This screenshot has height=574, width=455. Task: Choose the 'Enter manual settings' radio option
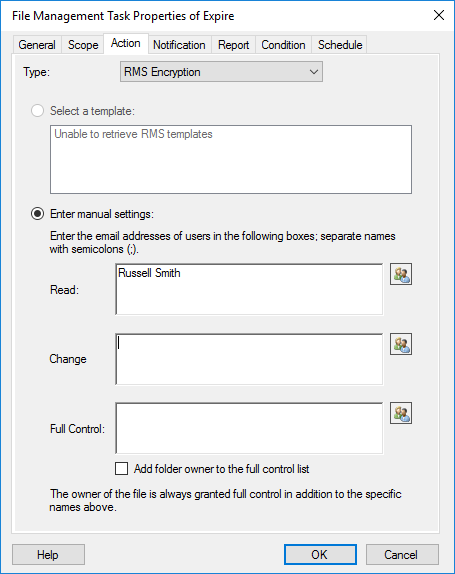[37, 213]
